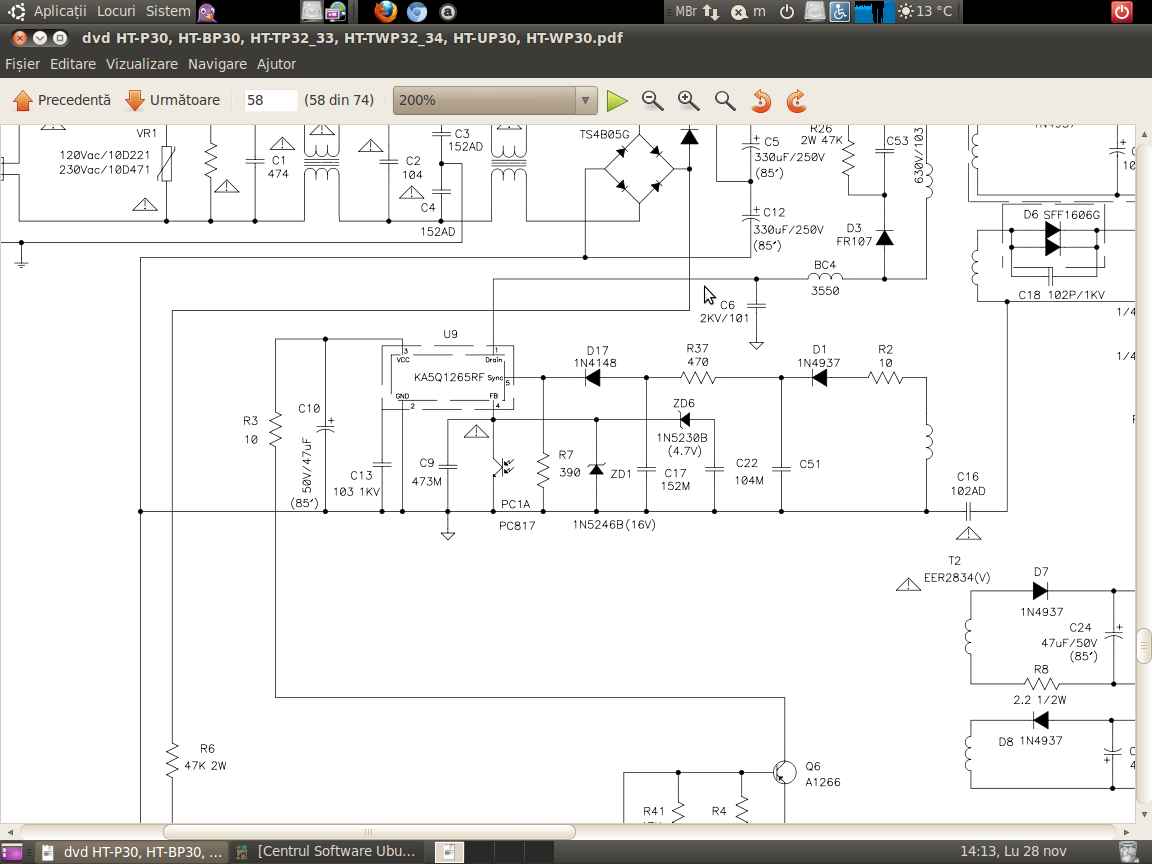Screen dimensions: 1152x864
Task: Open the Ajutor menu
Action: pos(276,64)
